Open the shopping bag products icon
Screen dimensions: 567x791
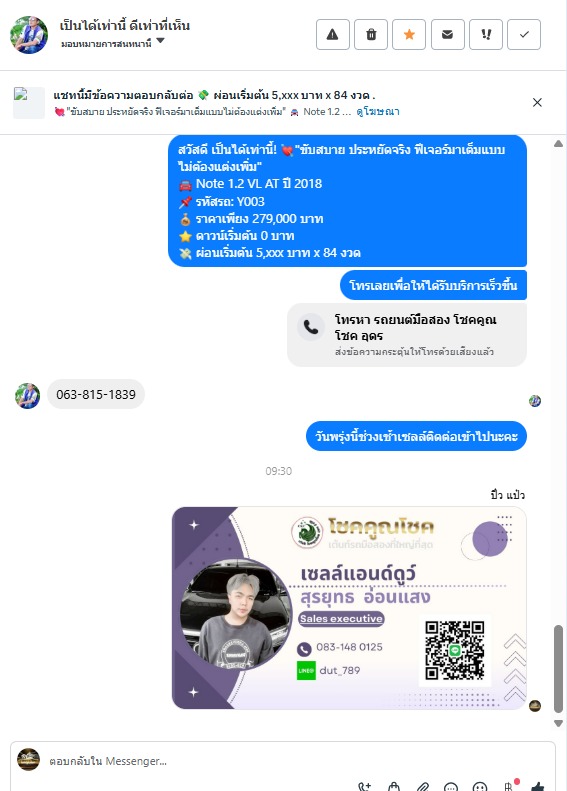[x=394, y=787]
